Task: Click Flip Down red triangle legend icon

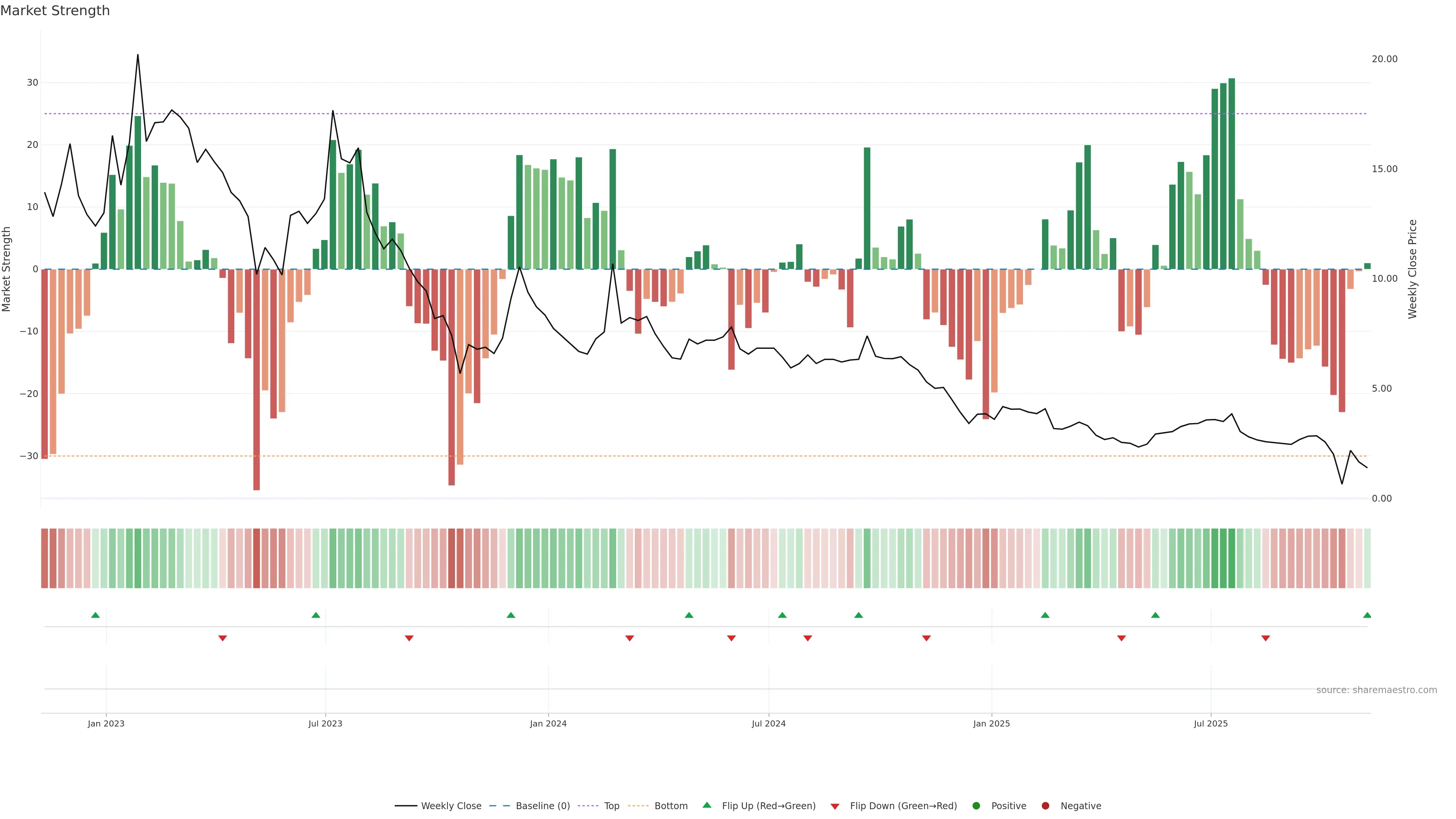Action: (x=835, y=806)
